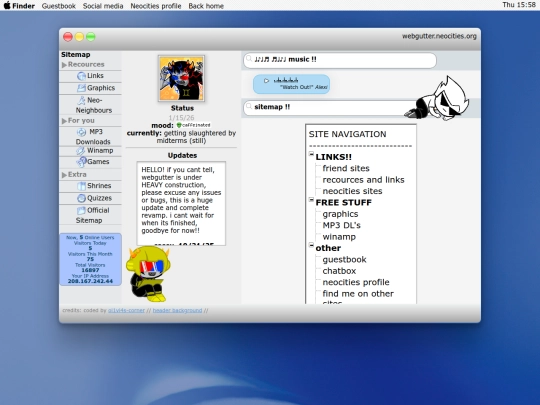Image resolution: width=540 pixels, height=405 pixels.
Task: Collapse the other tree node
Action: (311, 245)
